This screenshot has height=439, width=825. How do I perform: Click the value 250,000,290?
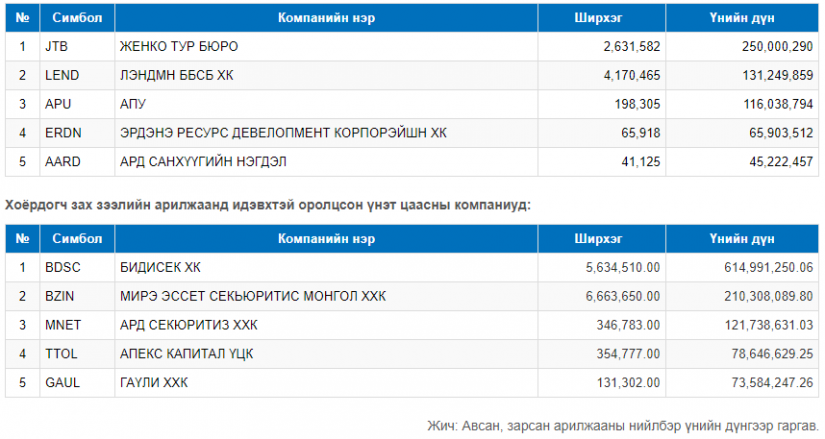point(778,46)
